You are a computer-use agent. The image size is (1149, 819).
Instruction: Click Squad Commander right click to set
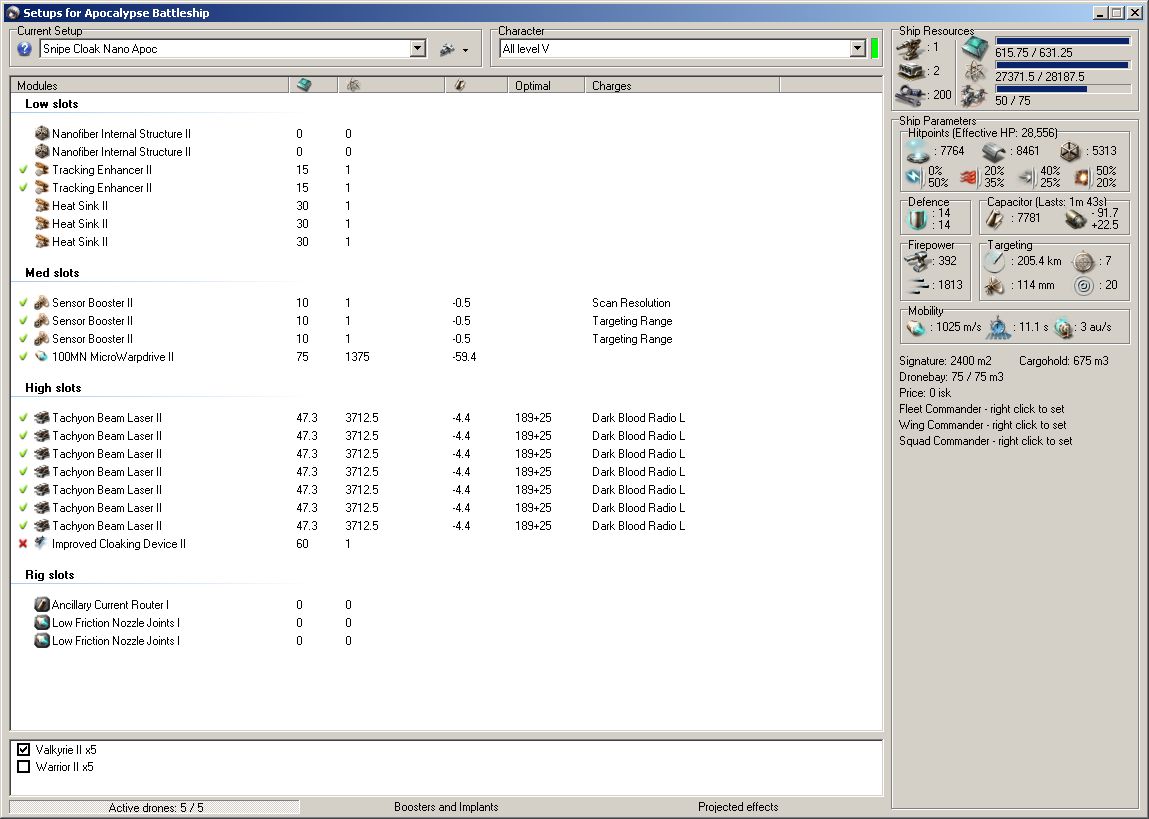986,441
